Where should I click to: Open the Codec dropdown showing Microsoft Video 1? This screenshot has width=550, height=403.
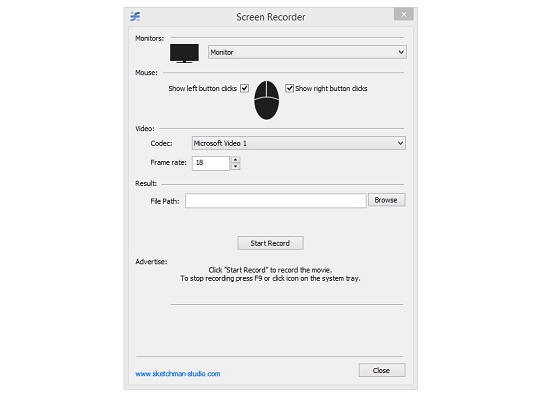(x=299, y=143)
